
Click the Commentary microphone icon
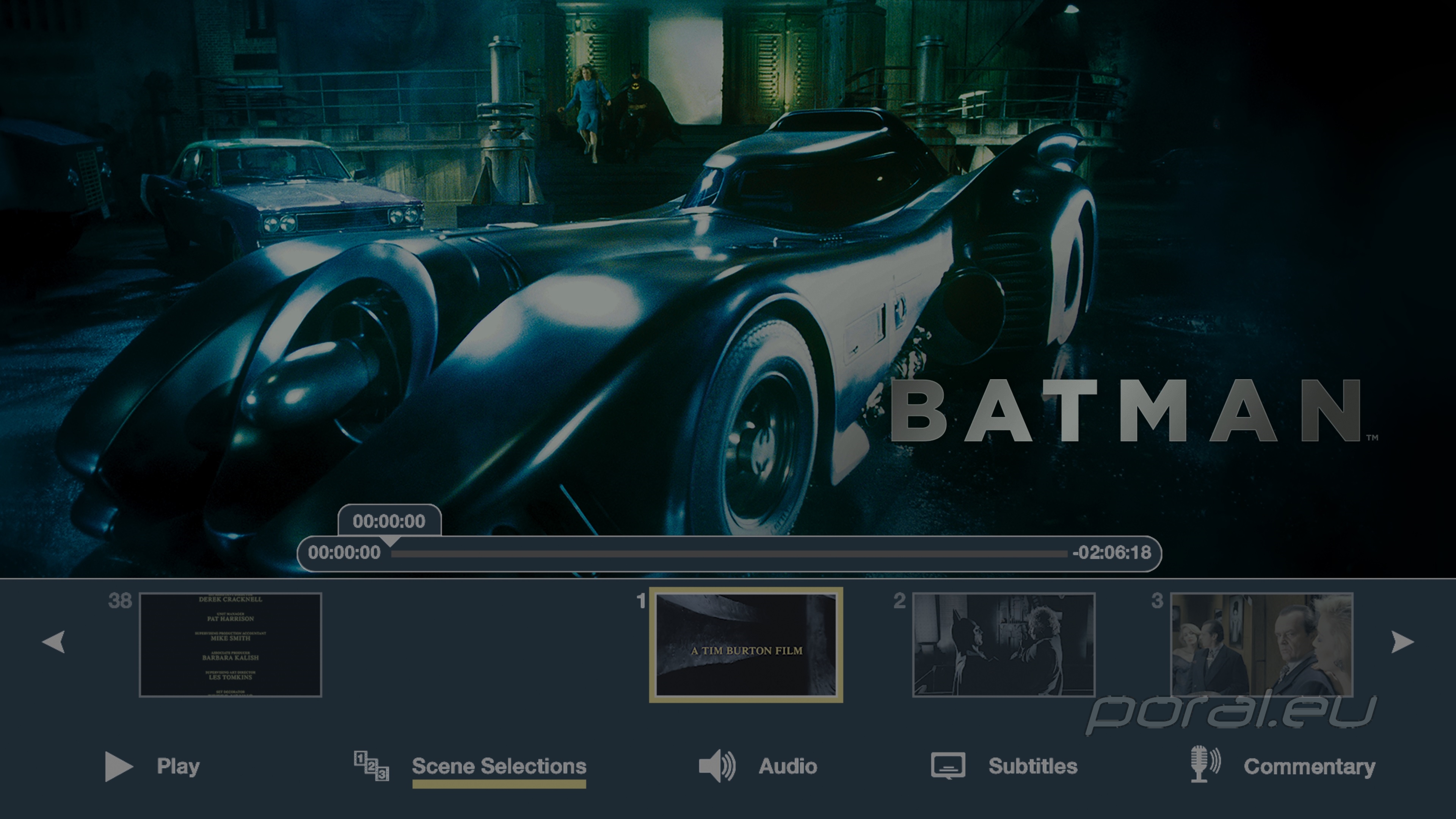tap(1205, 764)
